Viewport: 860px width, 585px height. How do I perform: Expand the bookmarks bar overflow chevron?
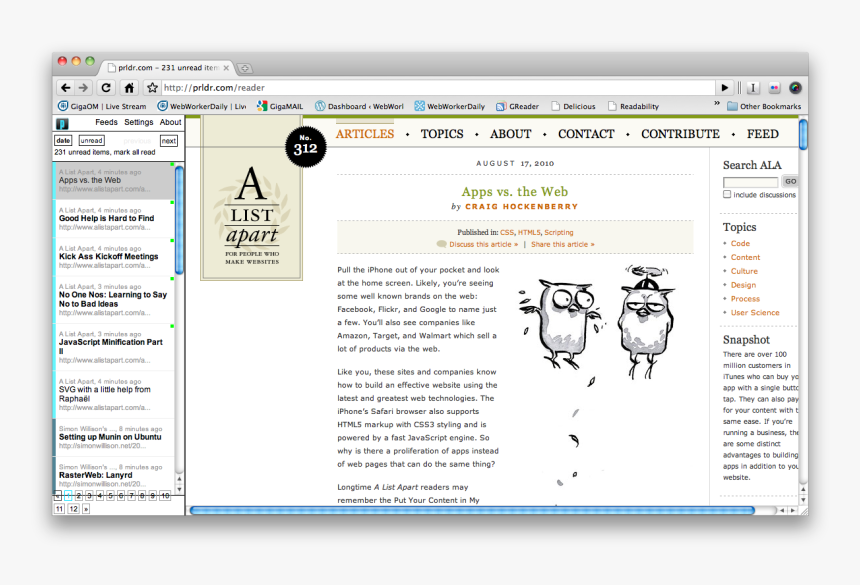click(716, 104)
